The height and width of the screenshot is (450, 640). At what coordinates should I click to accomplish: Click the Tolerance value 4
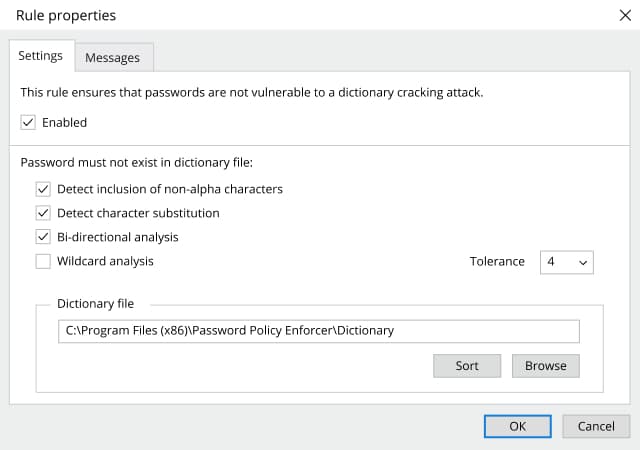pos(551,262)
